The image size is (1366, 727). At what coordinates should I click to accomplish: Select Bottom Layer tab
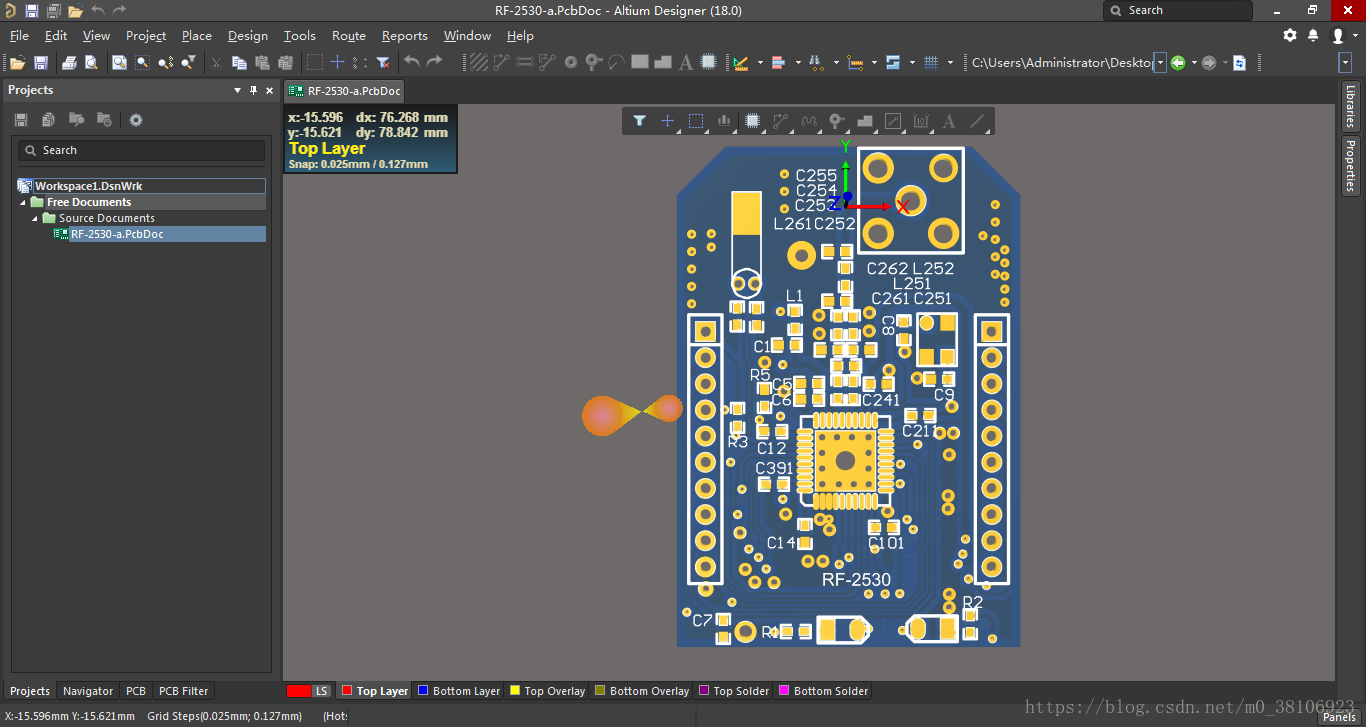tap(458, 691)
